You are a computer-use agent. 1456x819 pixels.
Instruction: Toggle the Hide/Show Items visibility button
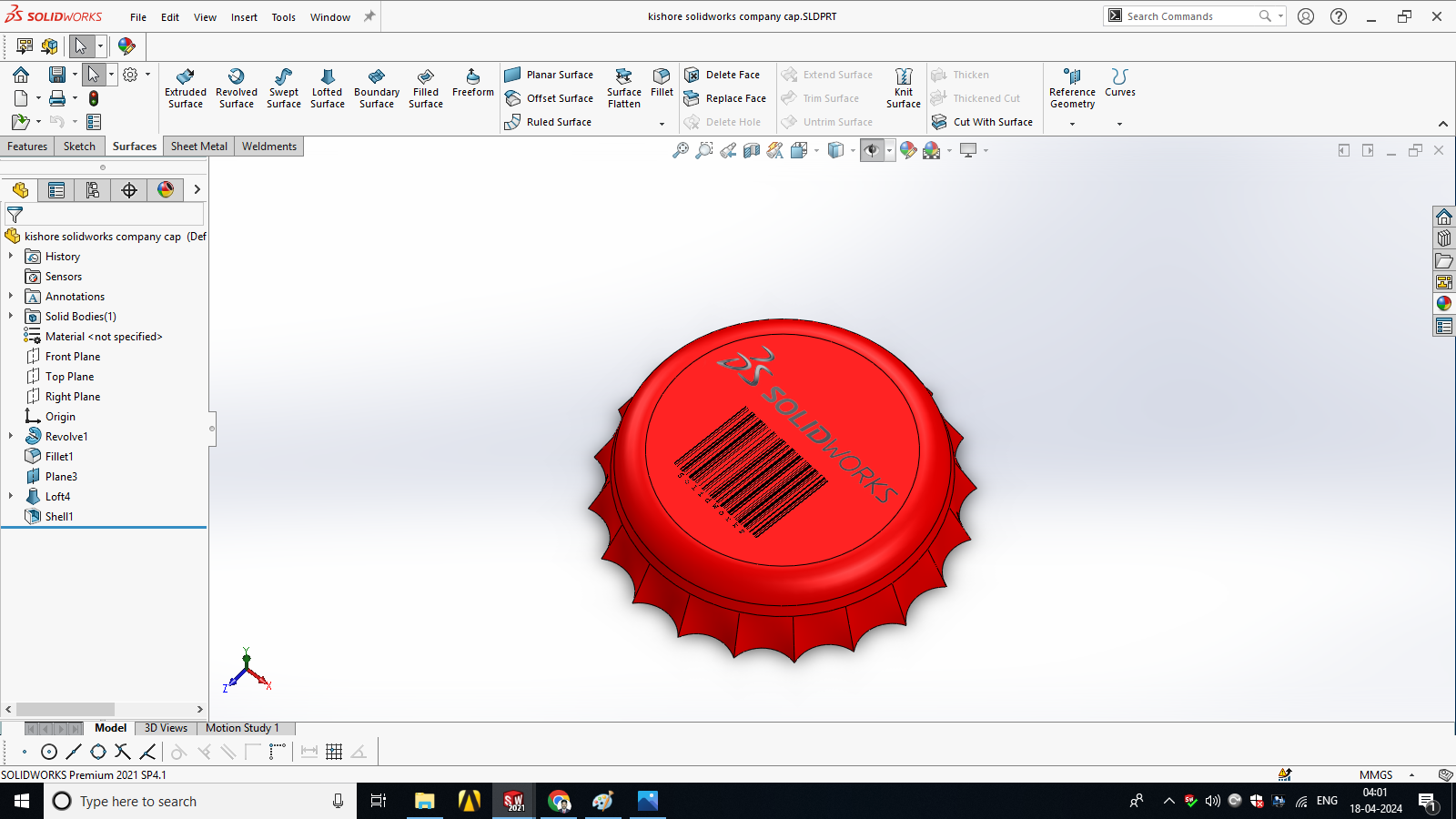872,150
